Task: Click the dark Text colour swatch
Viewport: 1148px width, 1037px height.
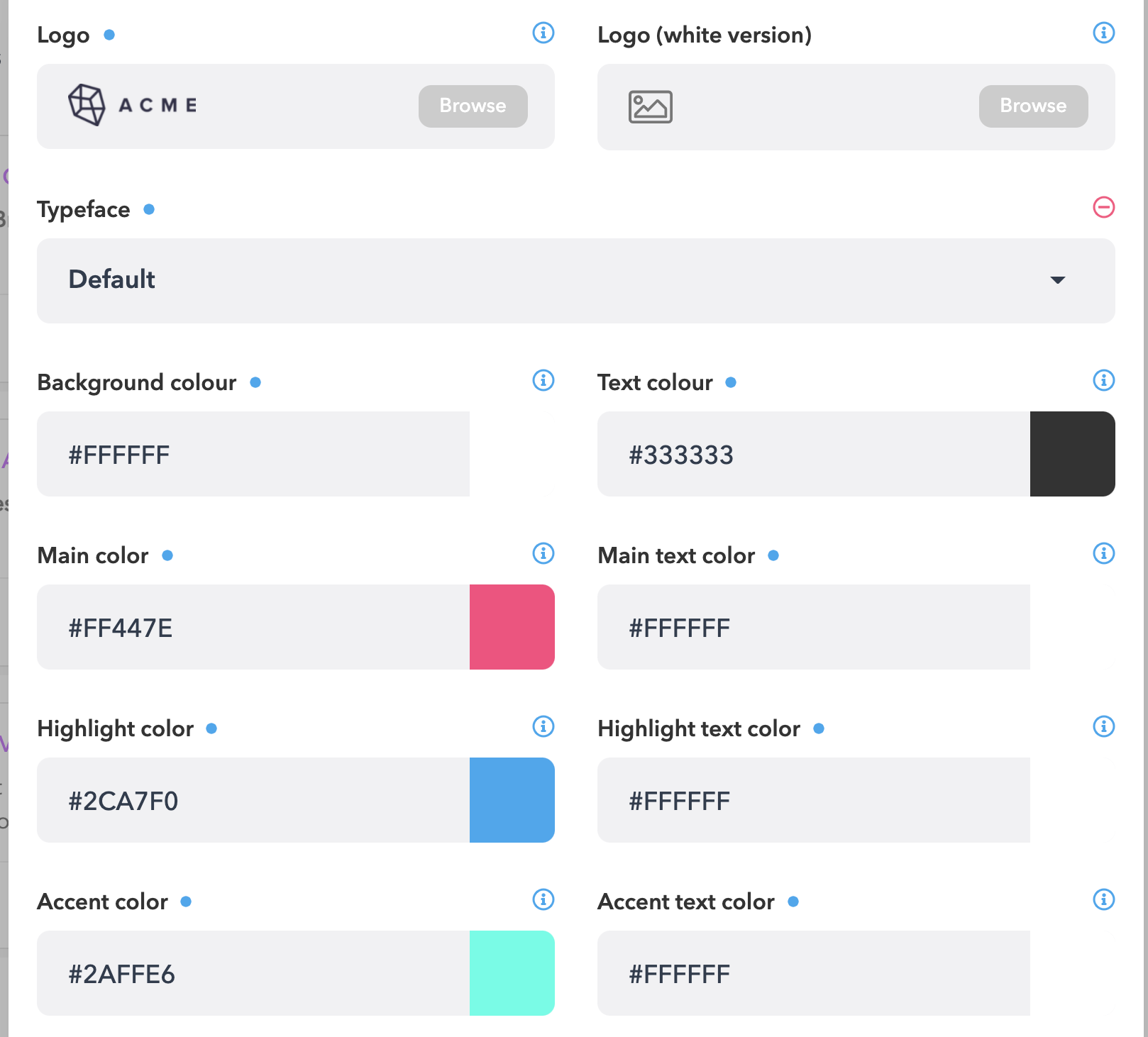Action: (1073, 454)
